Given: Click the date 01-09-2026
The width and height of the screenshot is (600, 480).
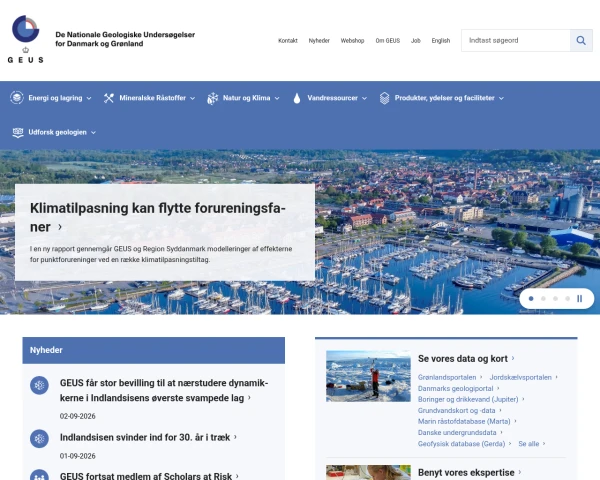Looking at the screenshot, I should (78, 456).
